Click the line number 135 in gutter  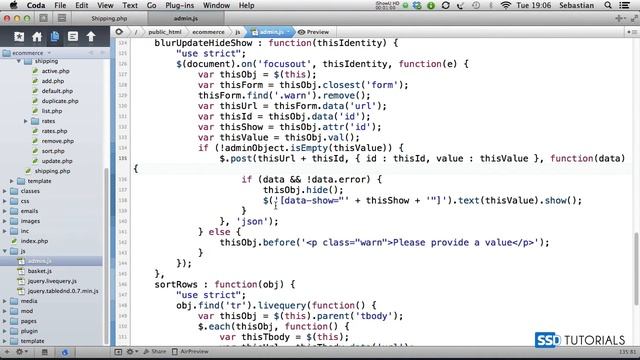(122, 158)
